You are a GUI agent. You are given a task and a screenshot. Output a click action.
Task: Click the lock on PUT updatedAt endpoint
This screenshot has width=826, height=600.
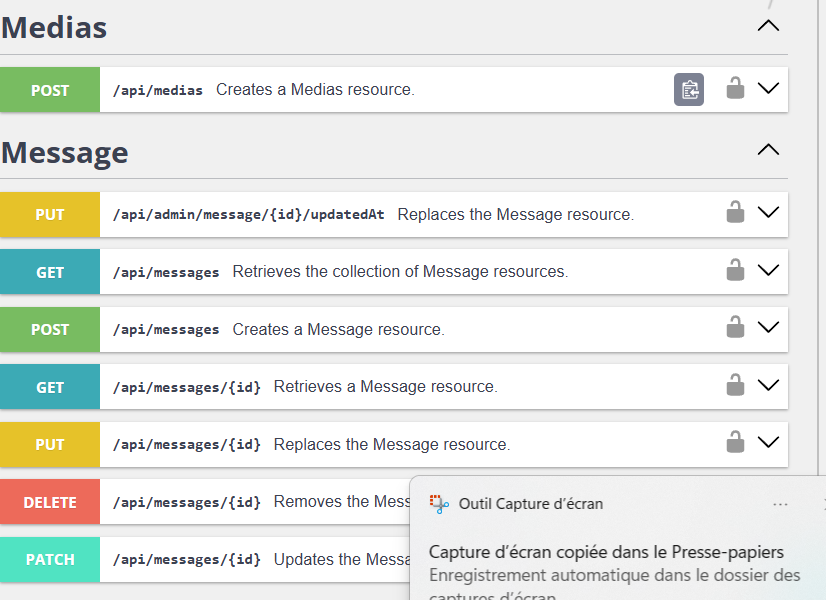point(735,212)
